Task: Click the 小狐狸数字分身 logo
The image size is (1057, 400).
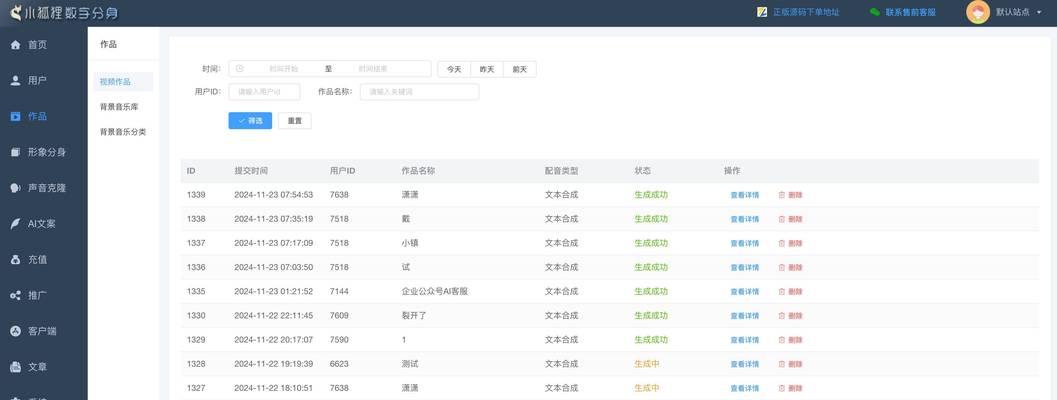Action: (64, 12)
